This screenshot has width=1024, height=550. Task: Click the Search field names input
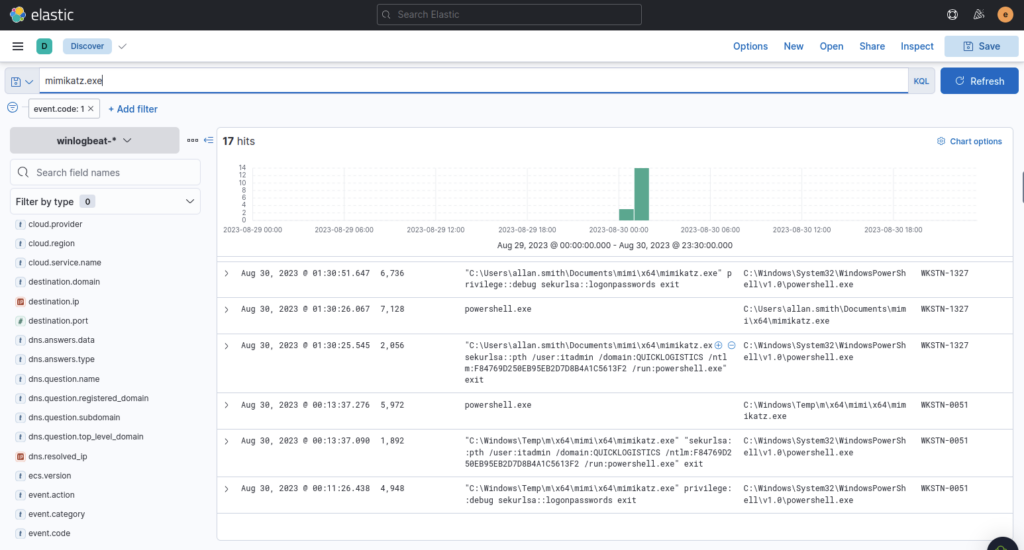pos(105,172)
